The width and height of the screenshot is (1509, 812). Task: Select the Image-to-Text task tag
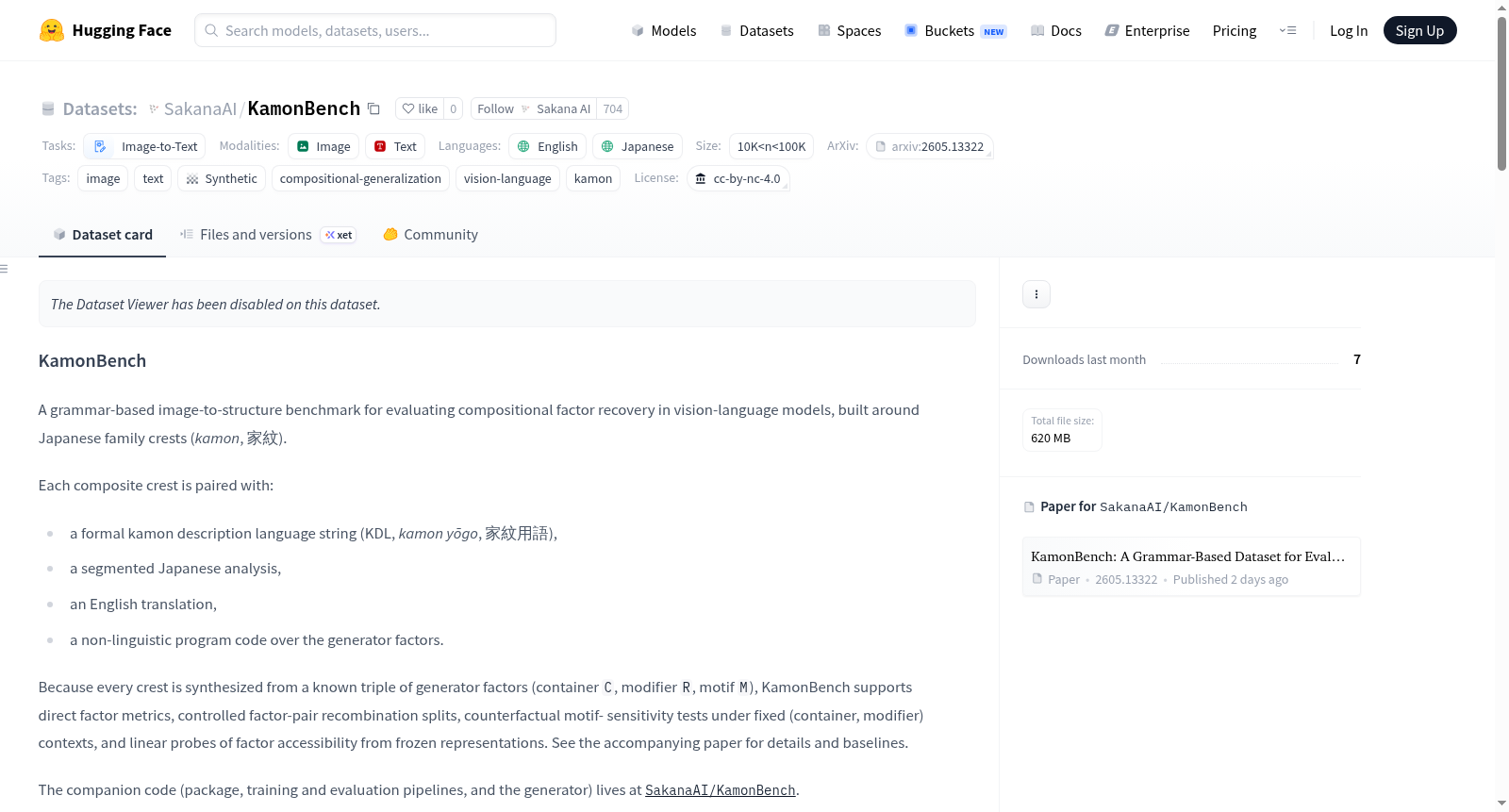tap(144, 146)
